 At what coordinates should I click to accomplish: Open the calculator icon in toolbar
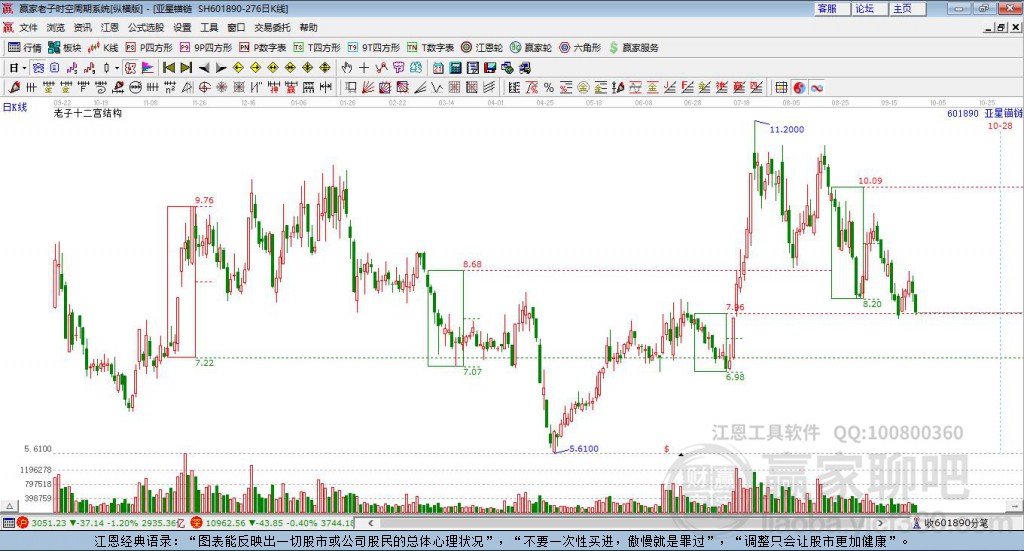click(455, 68)
